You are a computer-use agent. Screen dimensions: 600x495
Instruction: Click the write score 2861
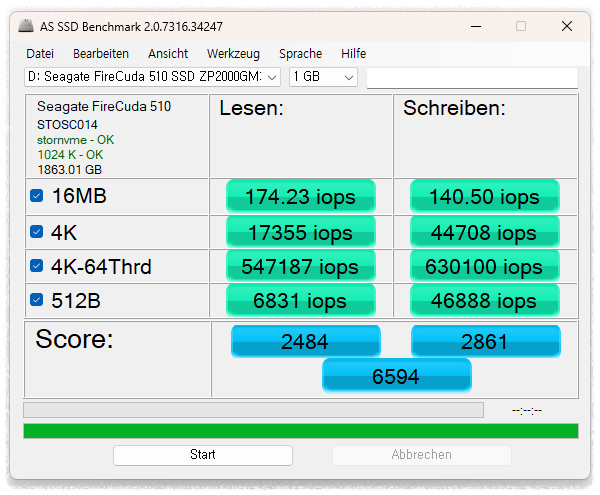point(486,341)
